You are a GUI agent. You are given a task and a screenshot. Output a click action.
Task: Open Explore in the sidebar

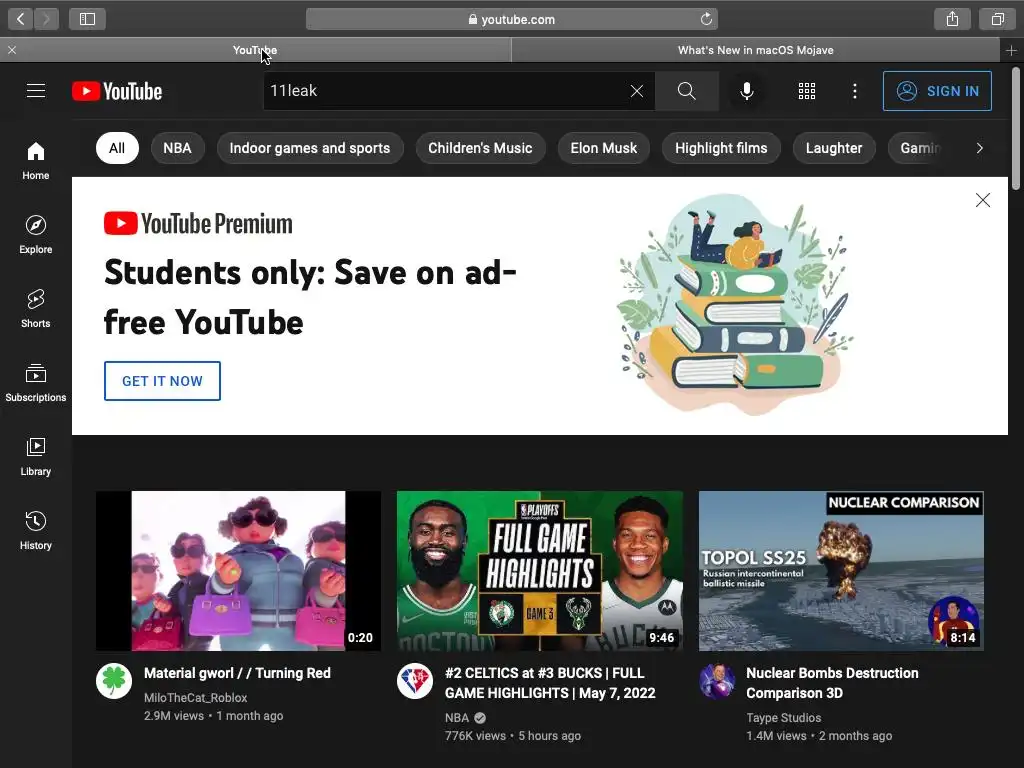click(36, 234)
